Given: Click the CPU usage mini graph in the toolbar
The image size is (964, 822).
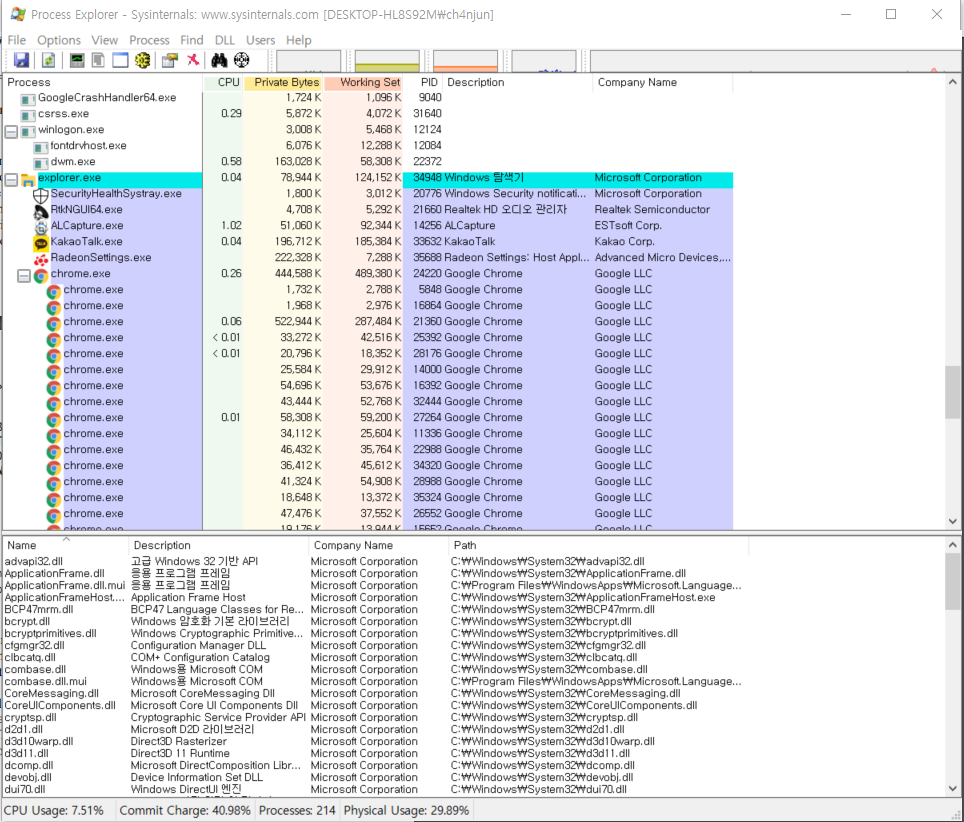Looking at the screenshot, I should coord(309,61).
